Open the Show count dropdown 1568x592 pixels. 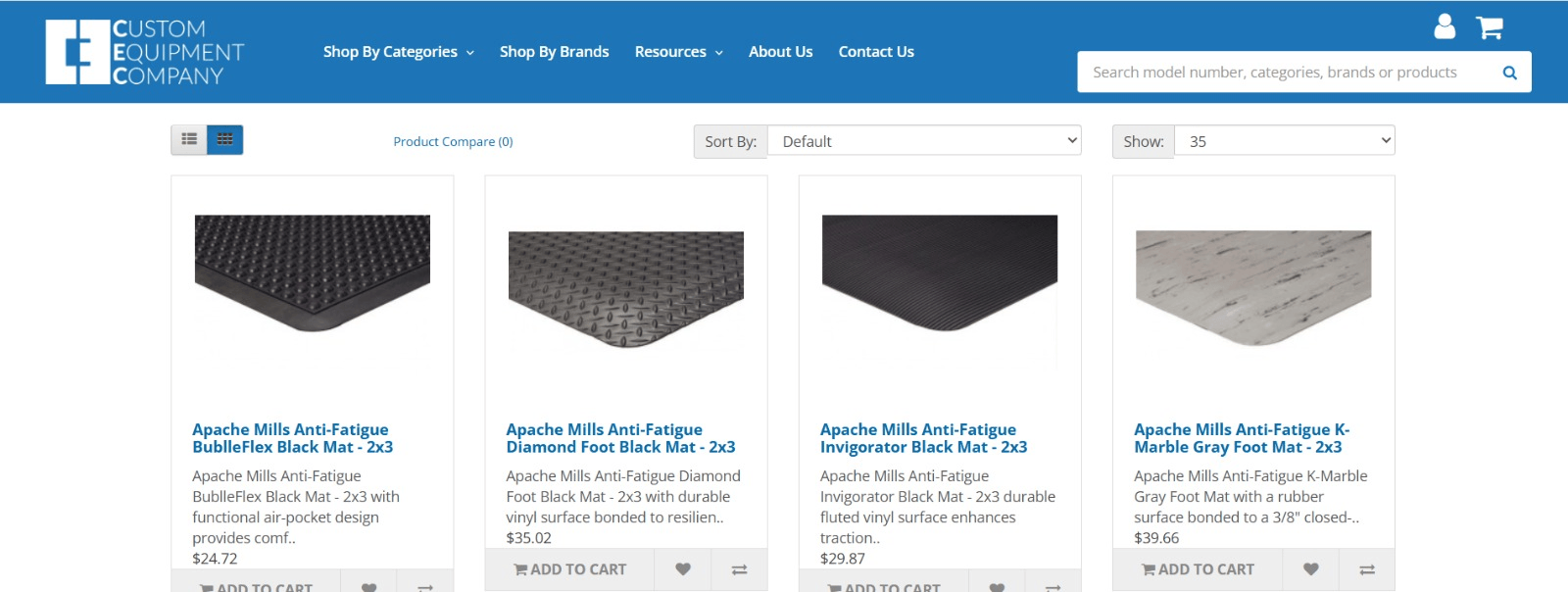(x=1283, y=141)
